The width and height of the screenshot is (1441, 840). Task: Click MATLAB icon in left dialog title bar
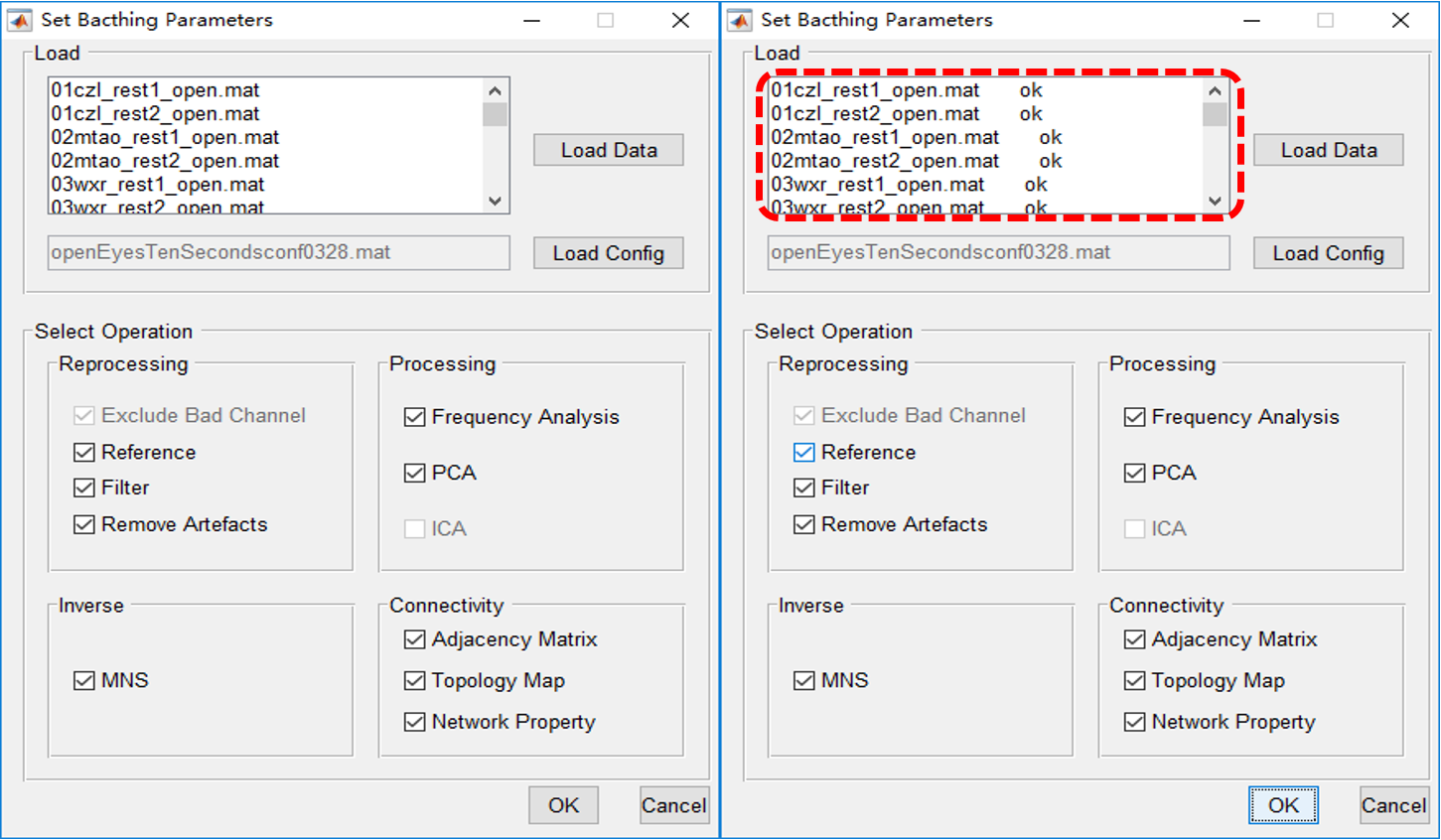[x=19, y=20]
